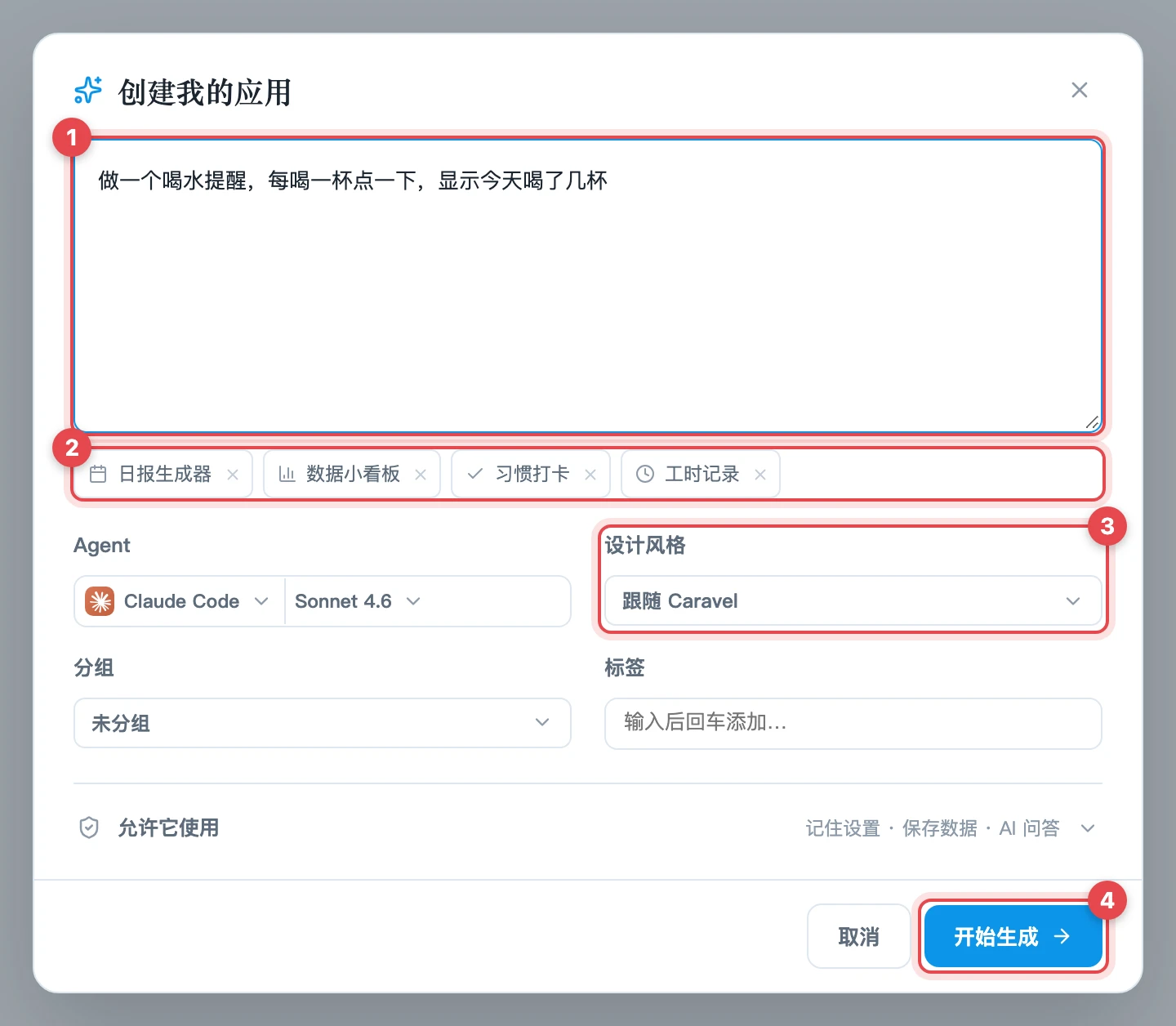Click the 标签 input field

pos(853,723)
